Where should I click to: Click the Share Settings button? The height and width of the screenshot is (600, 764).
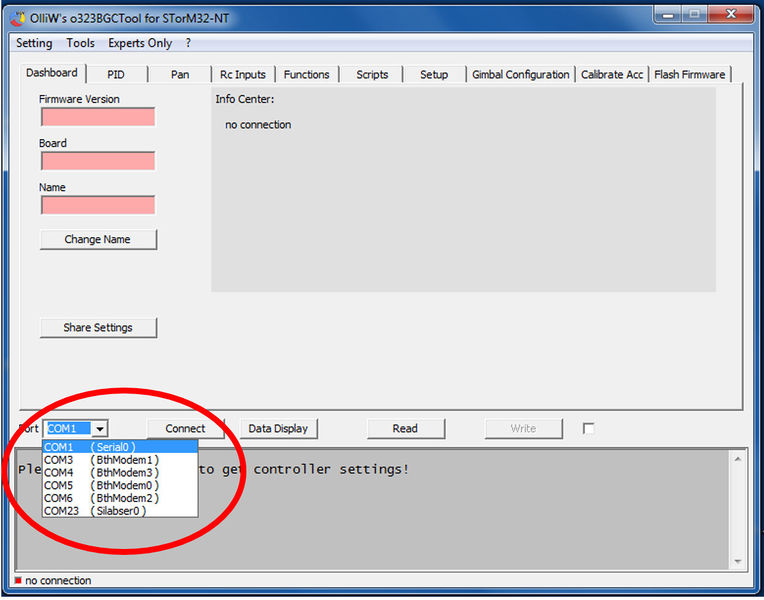click(98, 328)
